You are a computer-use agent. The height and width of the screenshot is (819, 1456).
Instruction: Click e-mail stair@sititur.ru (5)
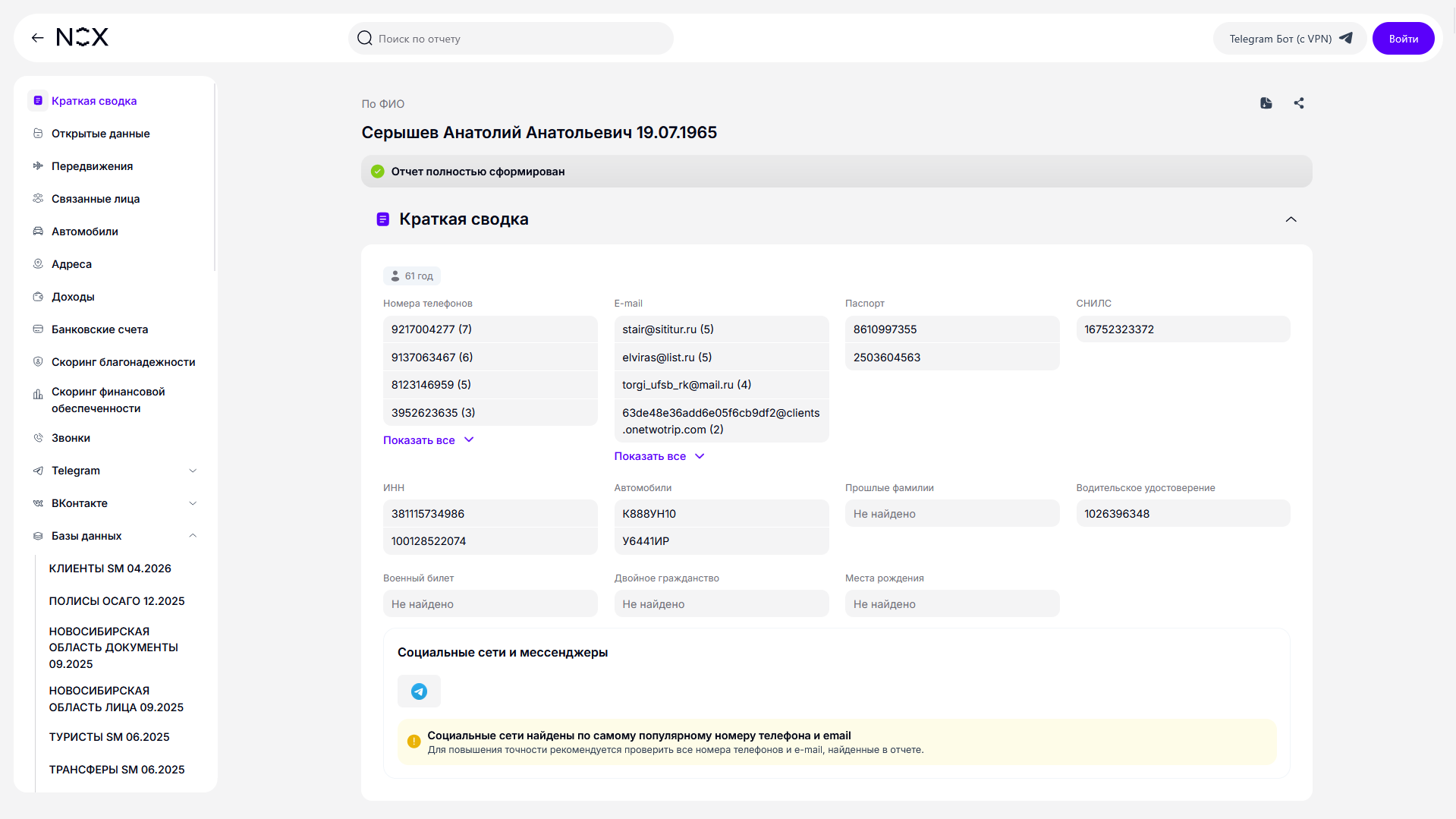pyautogui.click(x=721, y=329)
